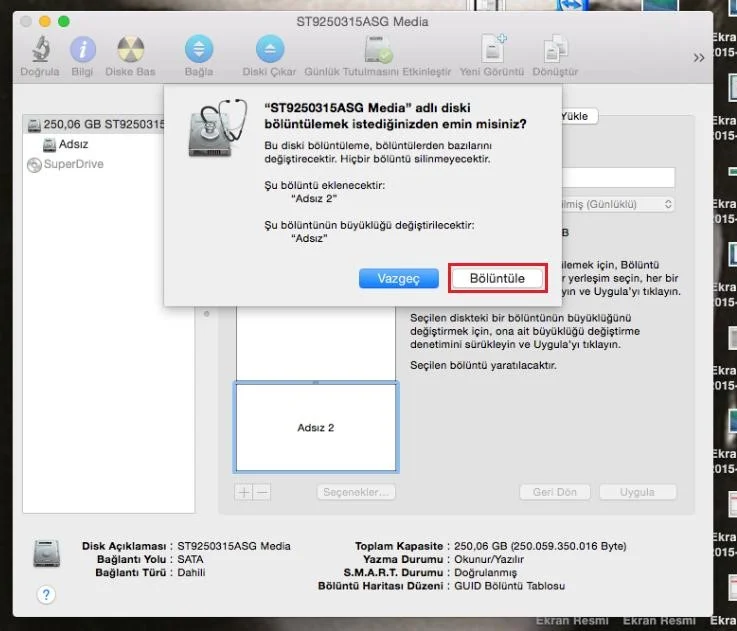Expand the toolbar overflow chevron
Viewport: 737px width, 631px height.
(699, 58)
